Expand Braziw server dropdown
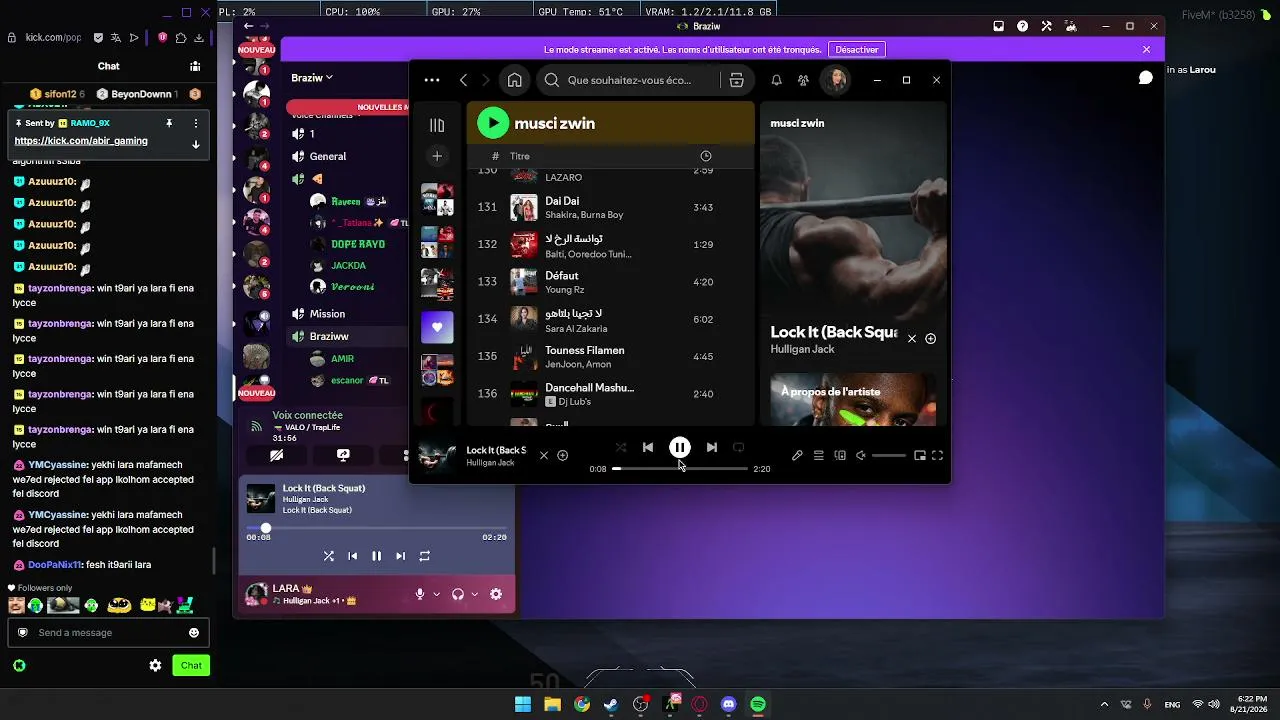 tap(312, 78)
